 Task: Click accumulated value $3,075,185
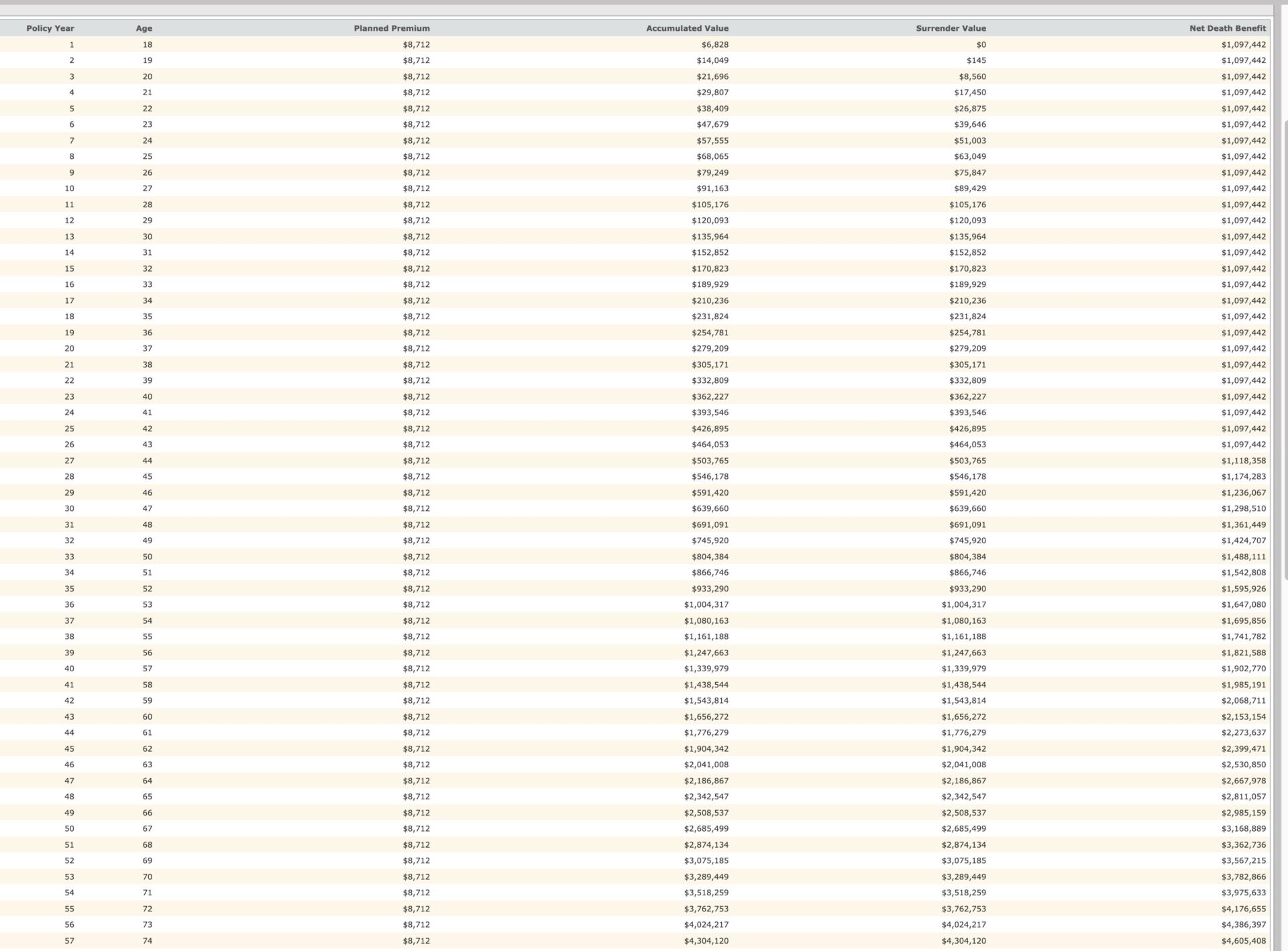(x=706, y=860)
